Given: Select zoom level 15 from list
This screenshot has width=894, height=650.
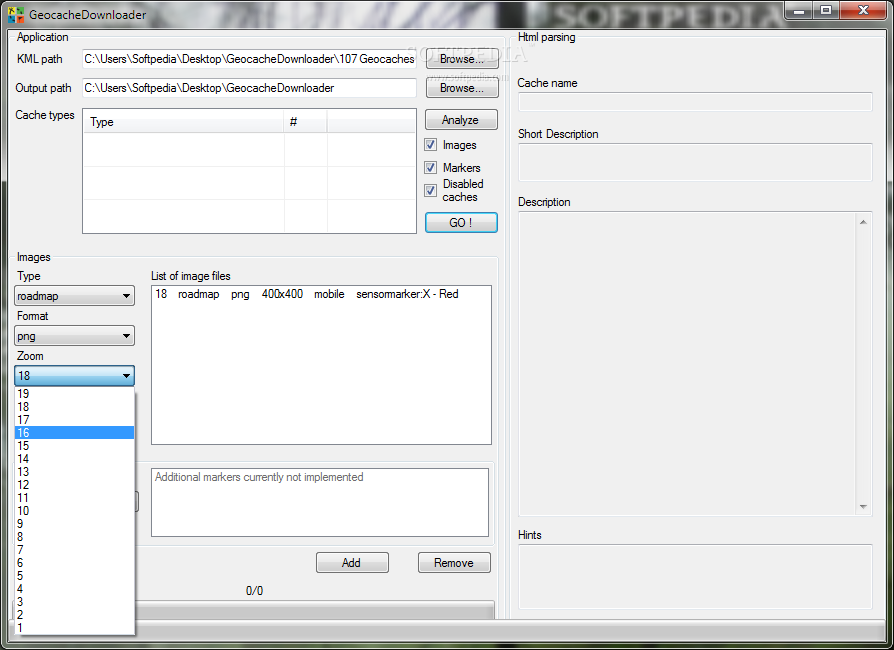Looking at the screenshot, I should coord(75,446).
